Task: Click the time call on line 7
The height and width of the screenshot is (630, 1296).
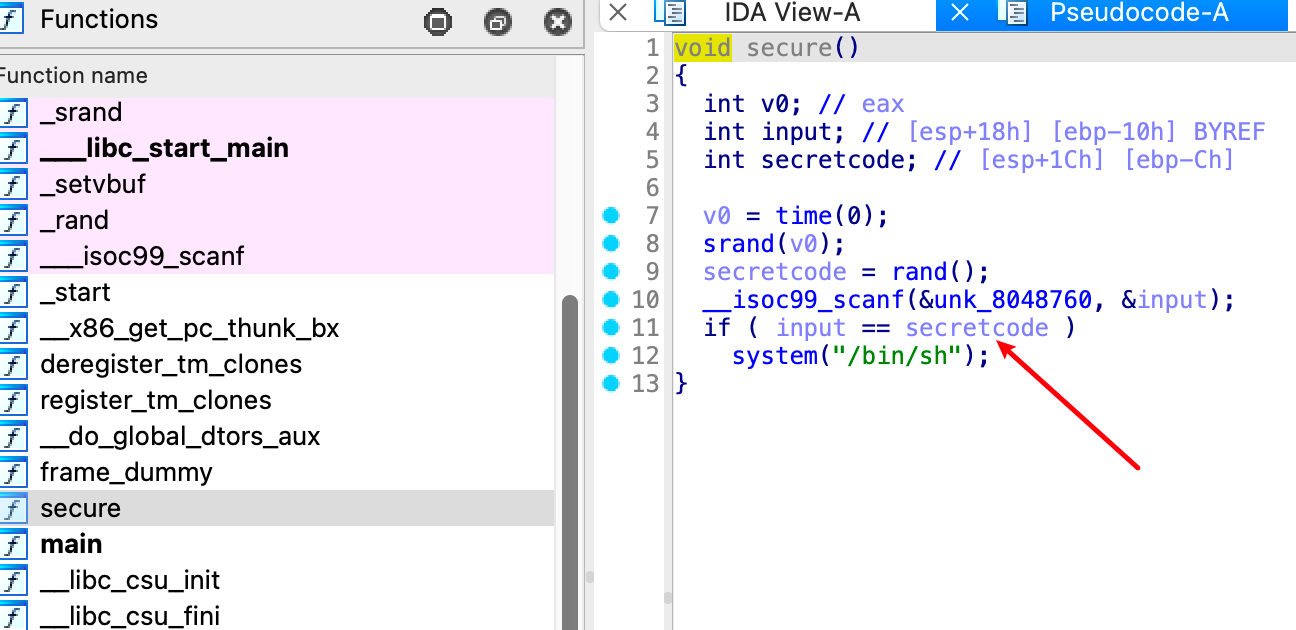Action: point(803,216)
